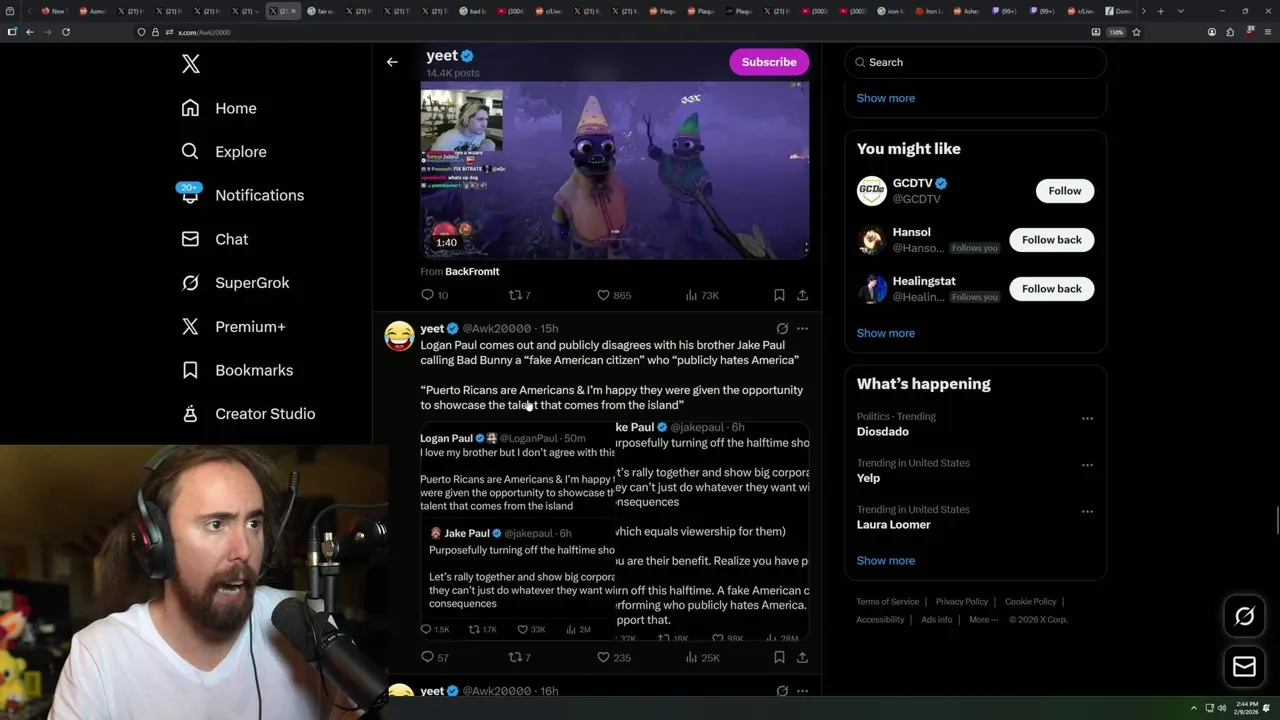
Task: Expand the footer More menu
Action: point(983,620)
